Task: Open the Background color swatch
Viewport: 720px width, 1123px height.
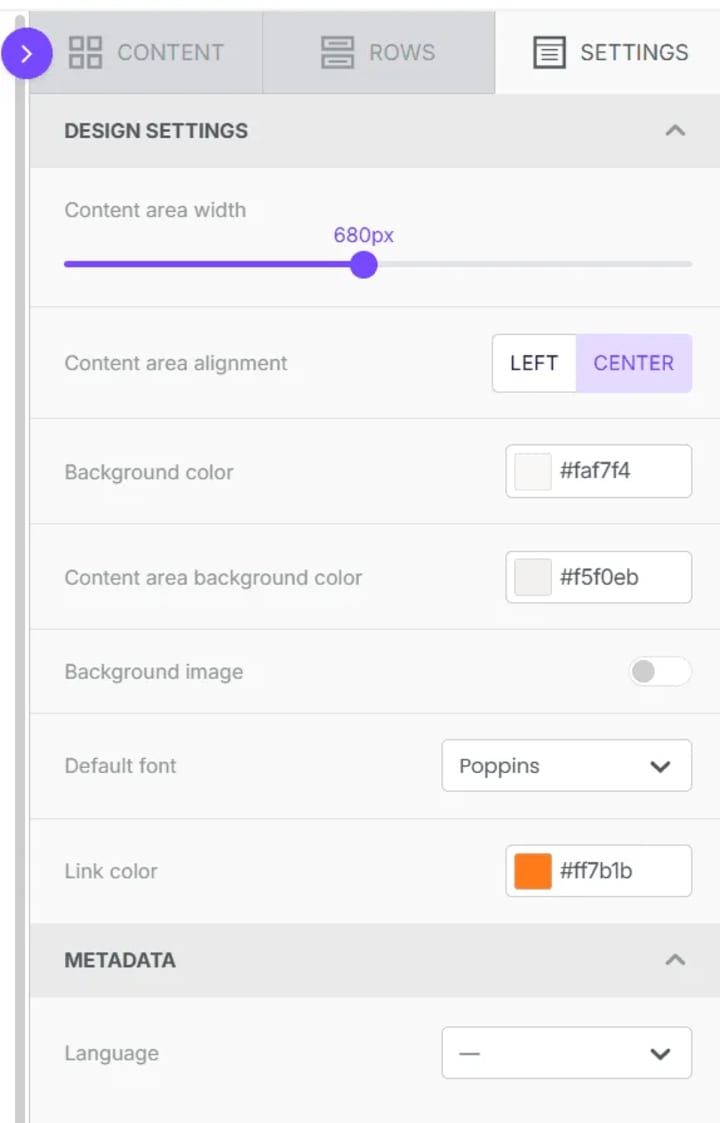Action: click(x=533, y=472)
